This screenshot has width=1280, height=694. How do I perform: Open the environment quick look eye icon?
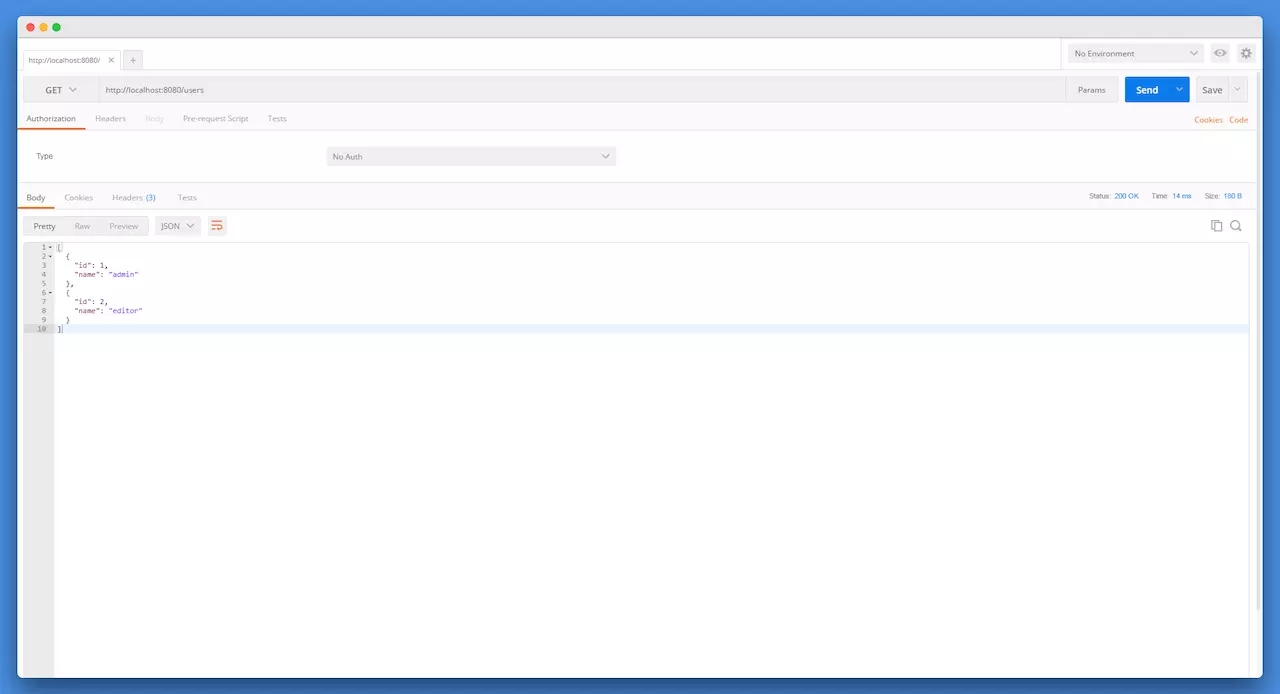(1220, 53)
